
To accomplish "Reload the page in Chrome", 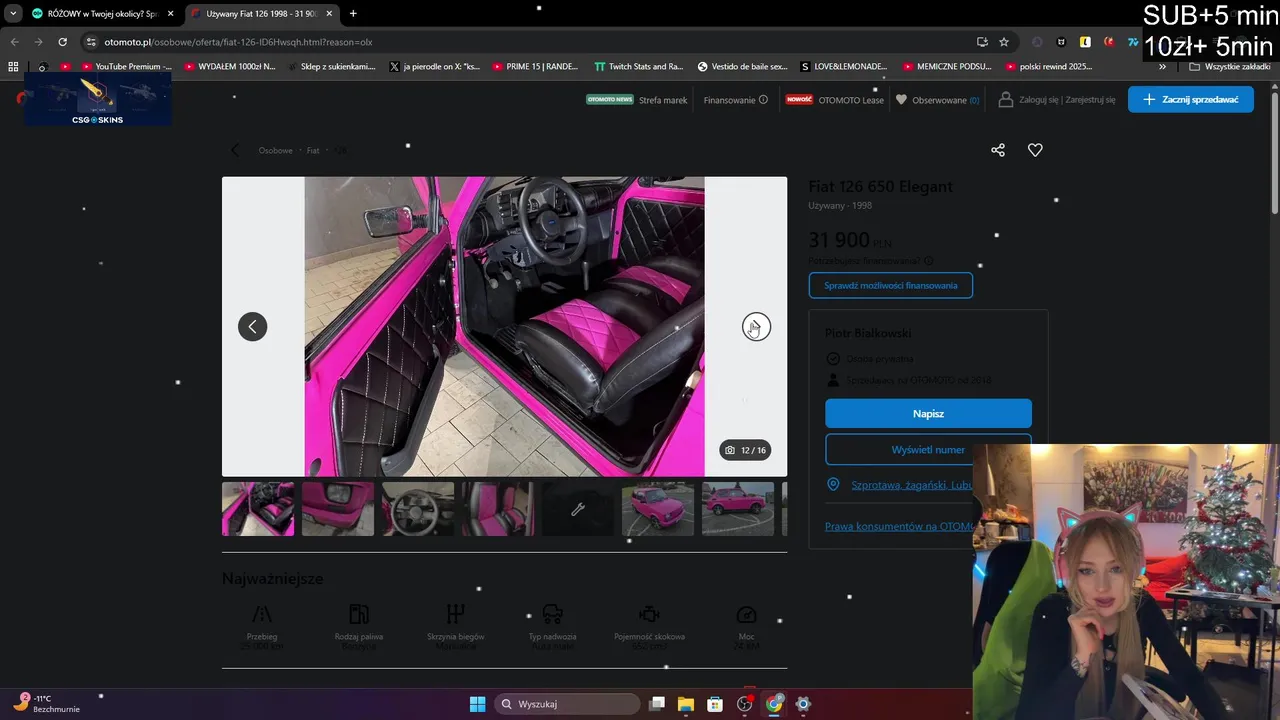I will pos(62,42).
